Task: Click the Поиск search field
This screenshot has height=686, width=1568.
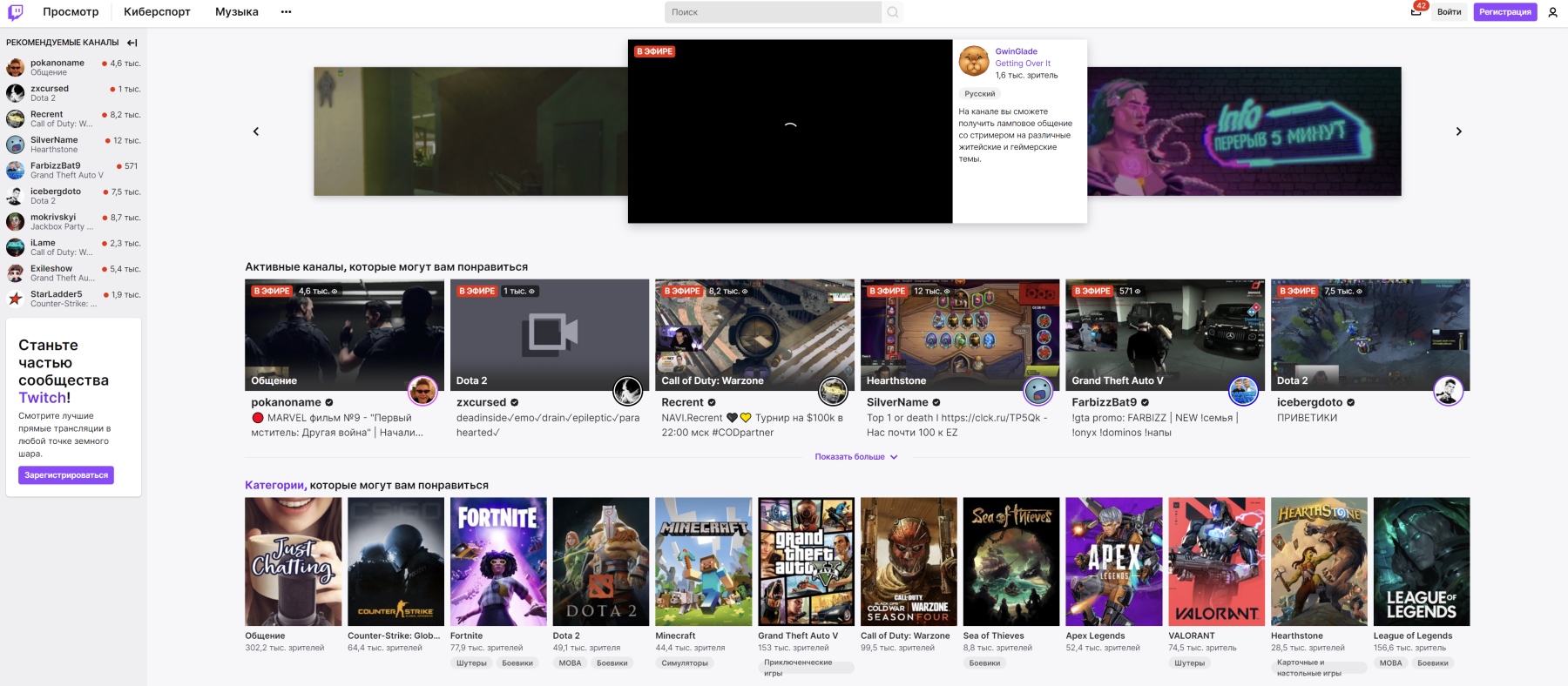Action: [x=773, y=12]
